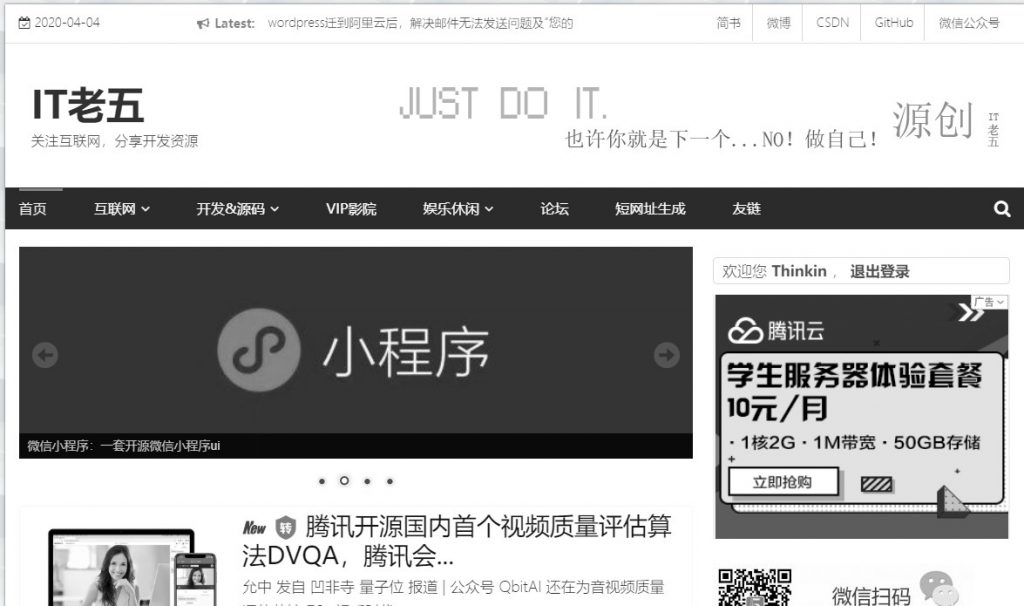Open the latest wordpress news headline
This screenshot has width=1024, height=606.
pos(420,24)
